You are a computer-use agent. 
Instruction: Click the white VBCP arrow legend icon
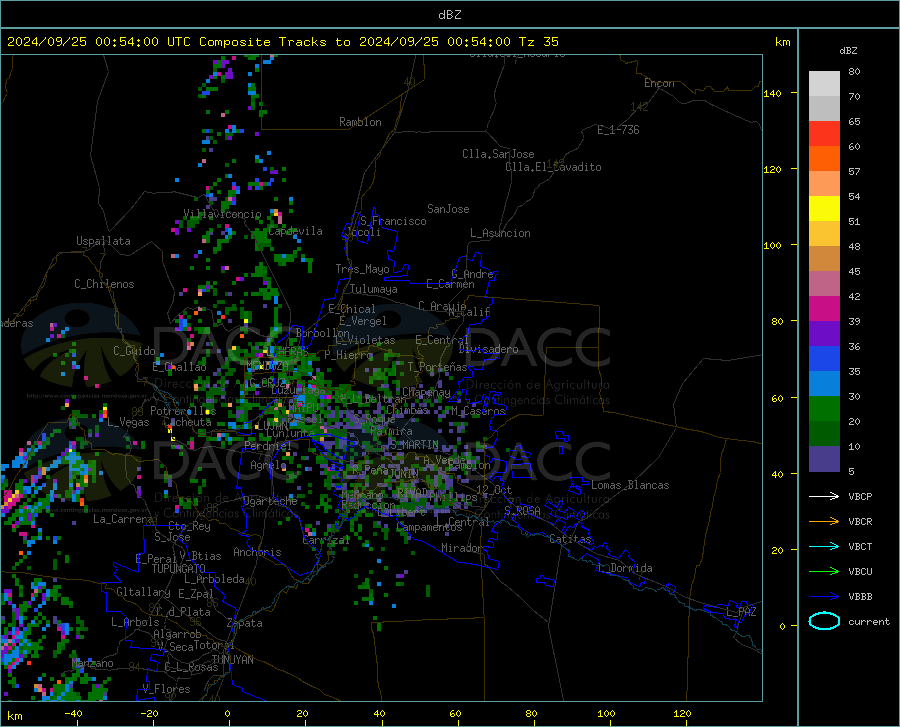coord(824,496)
